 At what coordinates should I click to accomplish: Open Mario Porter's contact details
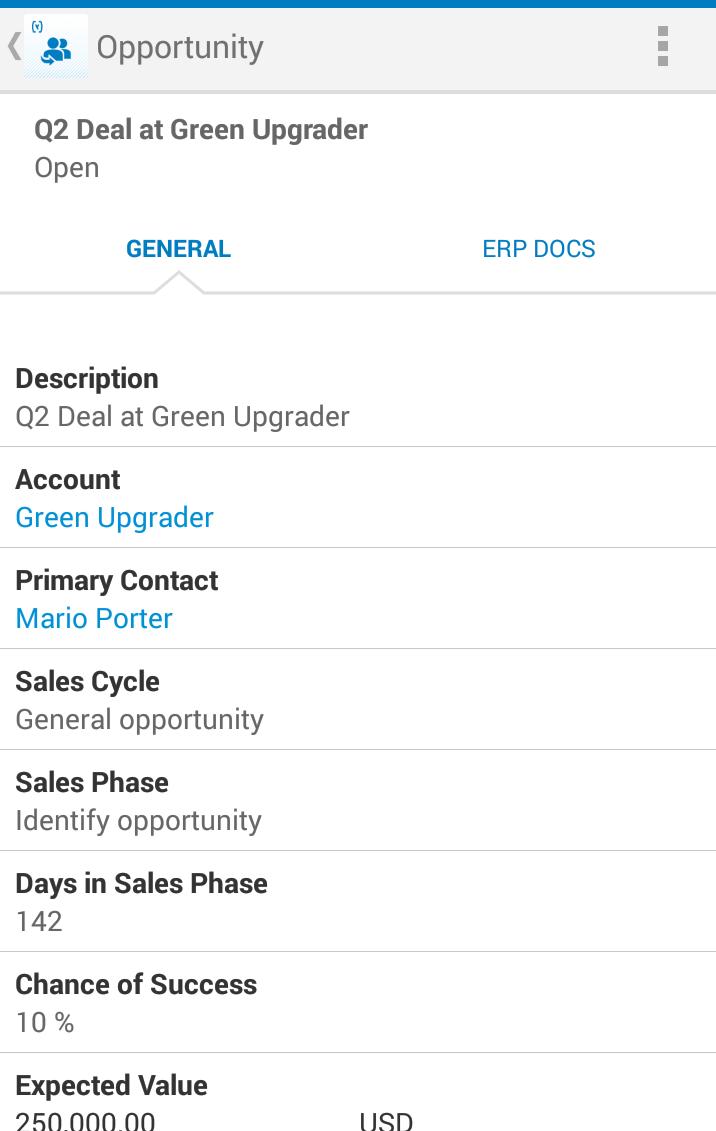point(93,619)
